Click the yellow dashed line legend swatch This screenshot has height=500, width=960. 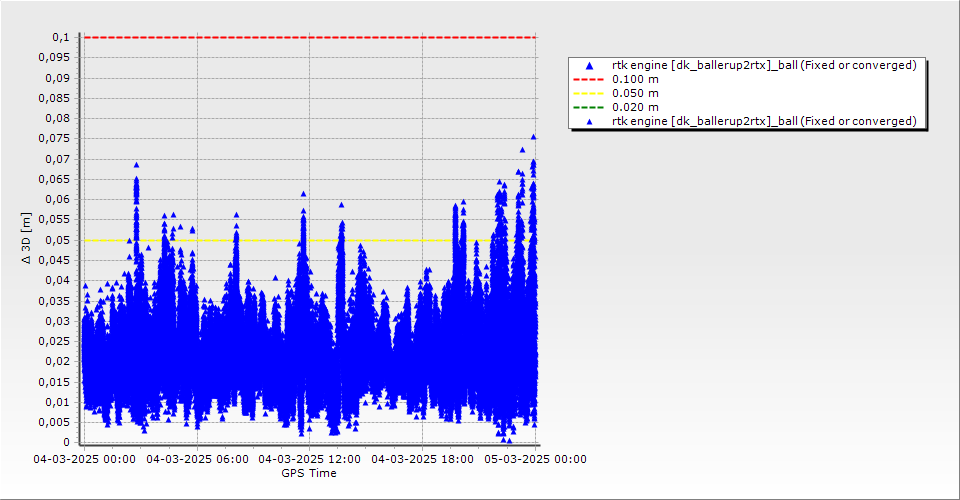pyautogui.click(x=588, y=94)
